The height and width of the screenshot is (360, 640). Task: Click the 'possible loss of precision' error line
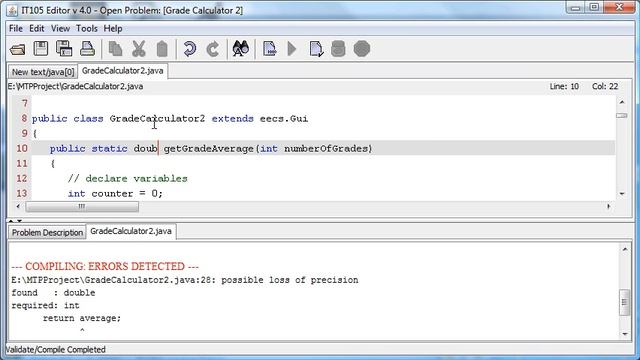[185, 280]
